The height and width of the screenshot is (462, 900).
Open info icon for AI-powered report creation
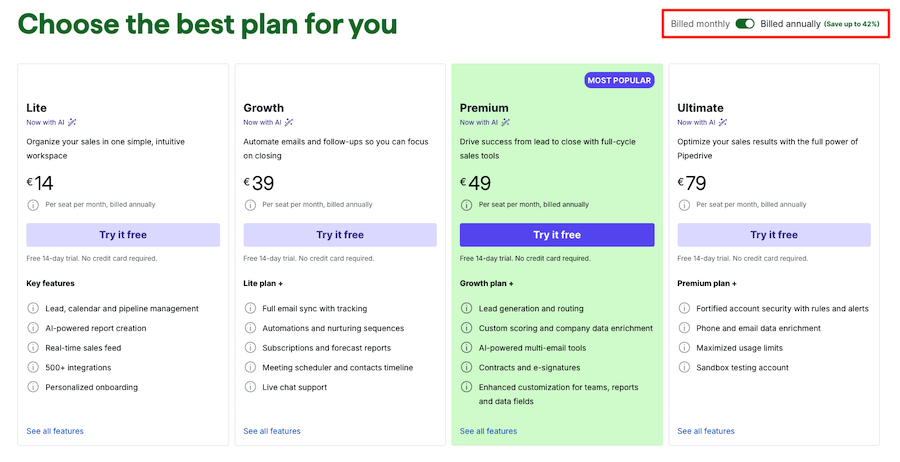[x=33, y=328]
